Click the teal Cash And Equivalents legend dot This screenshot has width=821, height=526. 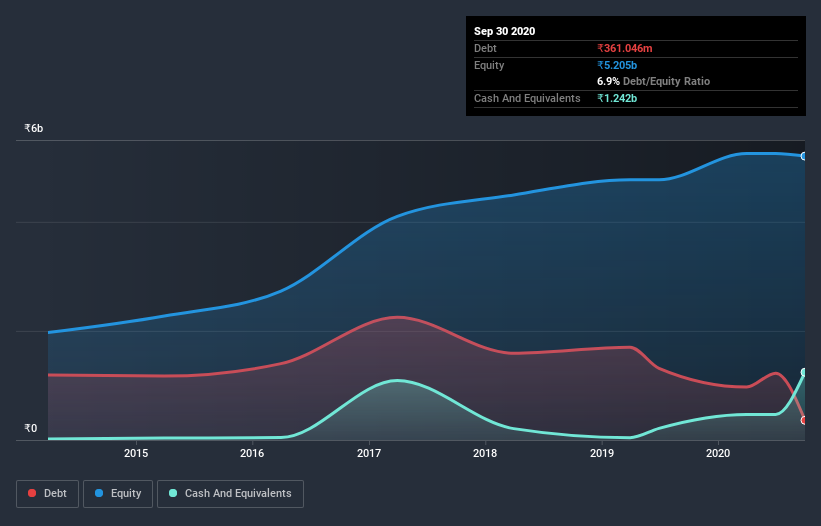pyautogui.click(x=173, y=493)
